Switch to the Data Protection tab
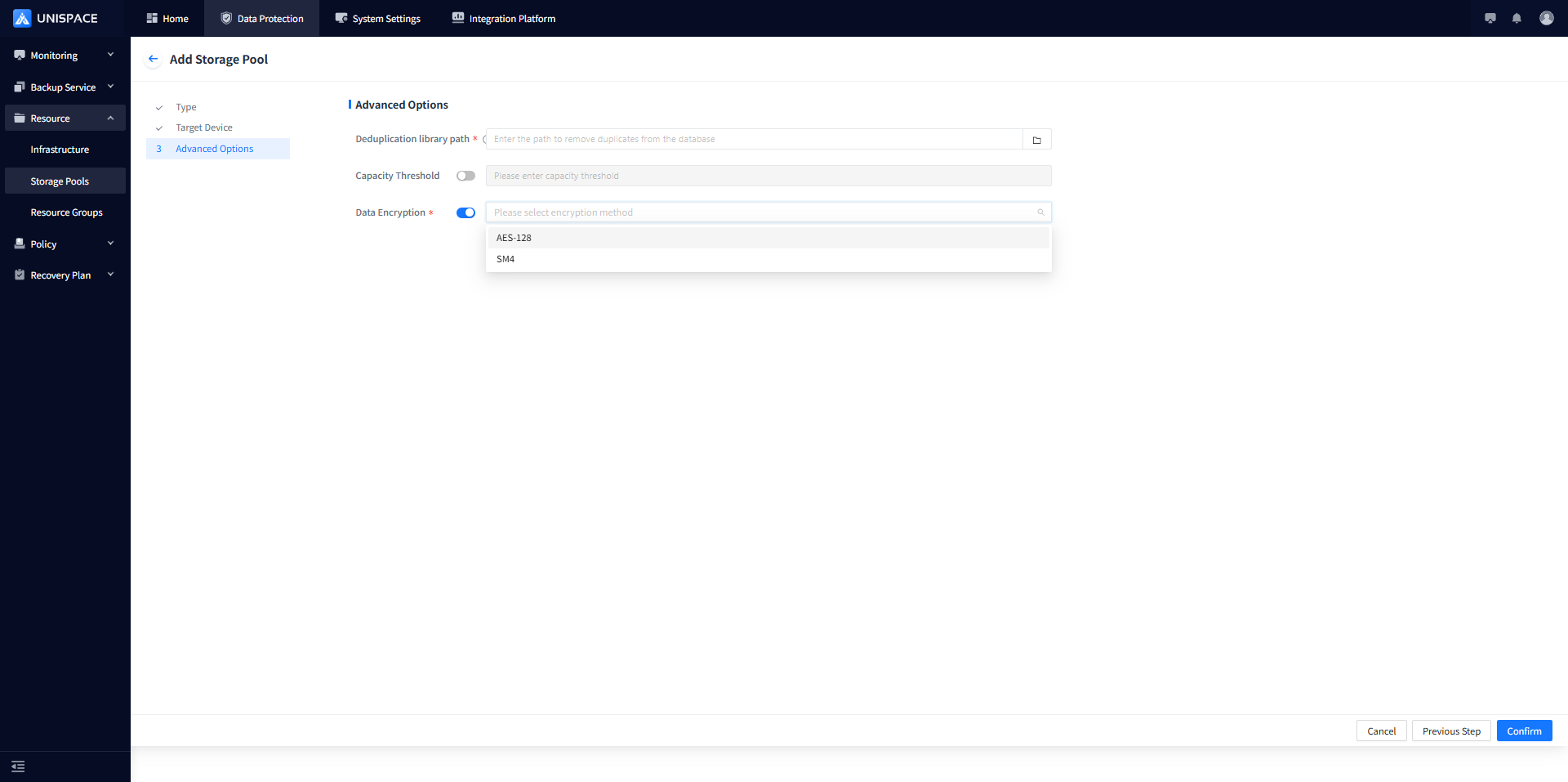The width and height of the screenshot is (1568, 782). click(261, 18)
